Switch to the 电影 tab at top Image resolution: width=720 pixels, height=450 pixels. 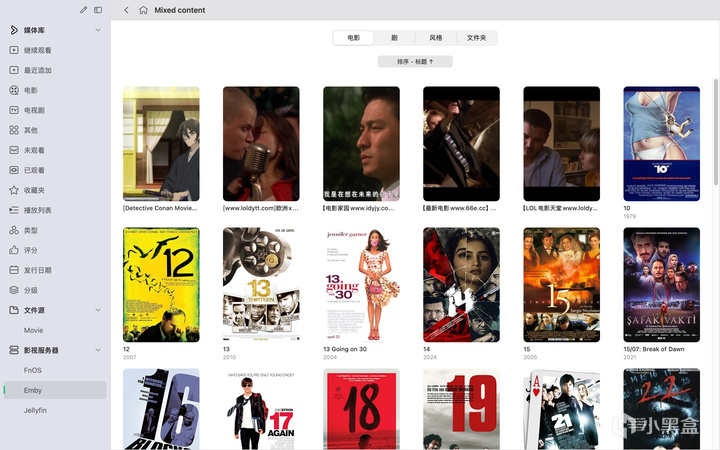tap(353, 38)
